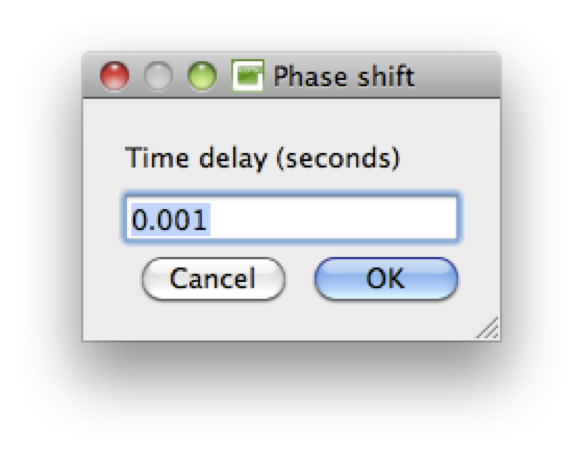Click the green zoom window button
The width and height of the screenshot is (584, 455).
click(x=202, y=76)
